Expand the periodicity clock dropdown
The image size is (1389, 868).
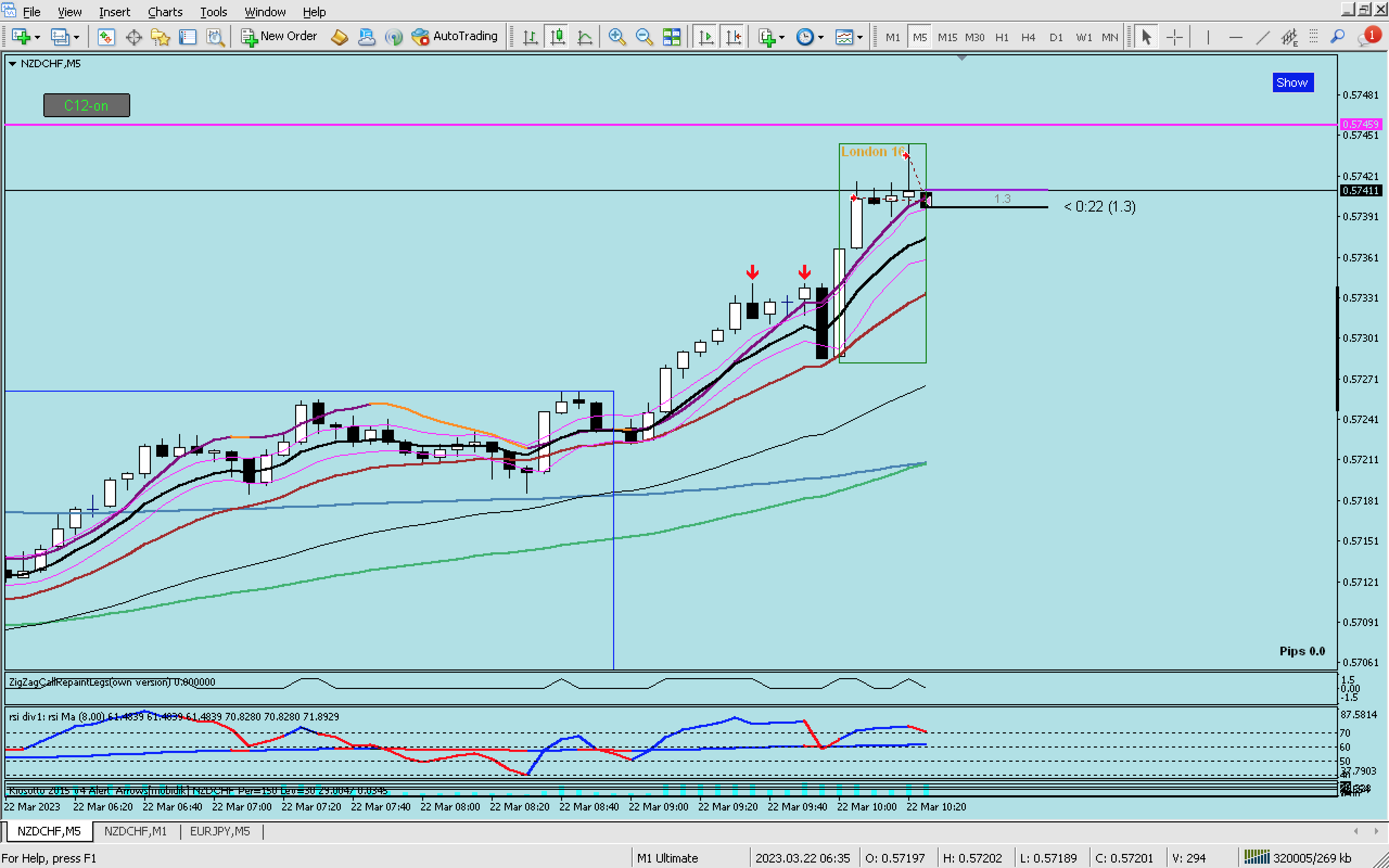pos(821,37)
